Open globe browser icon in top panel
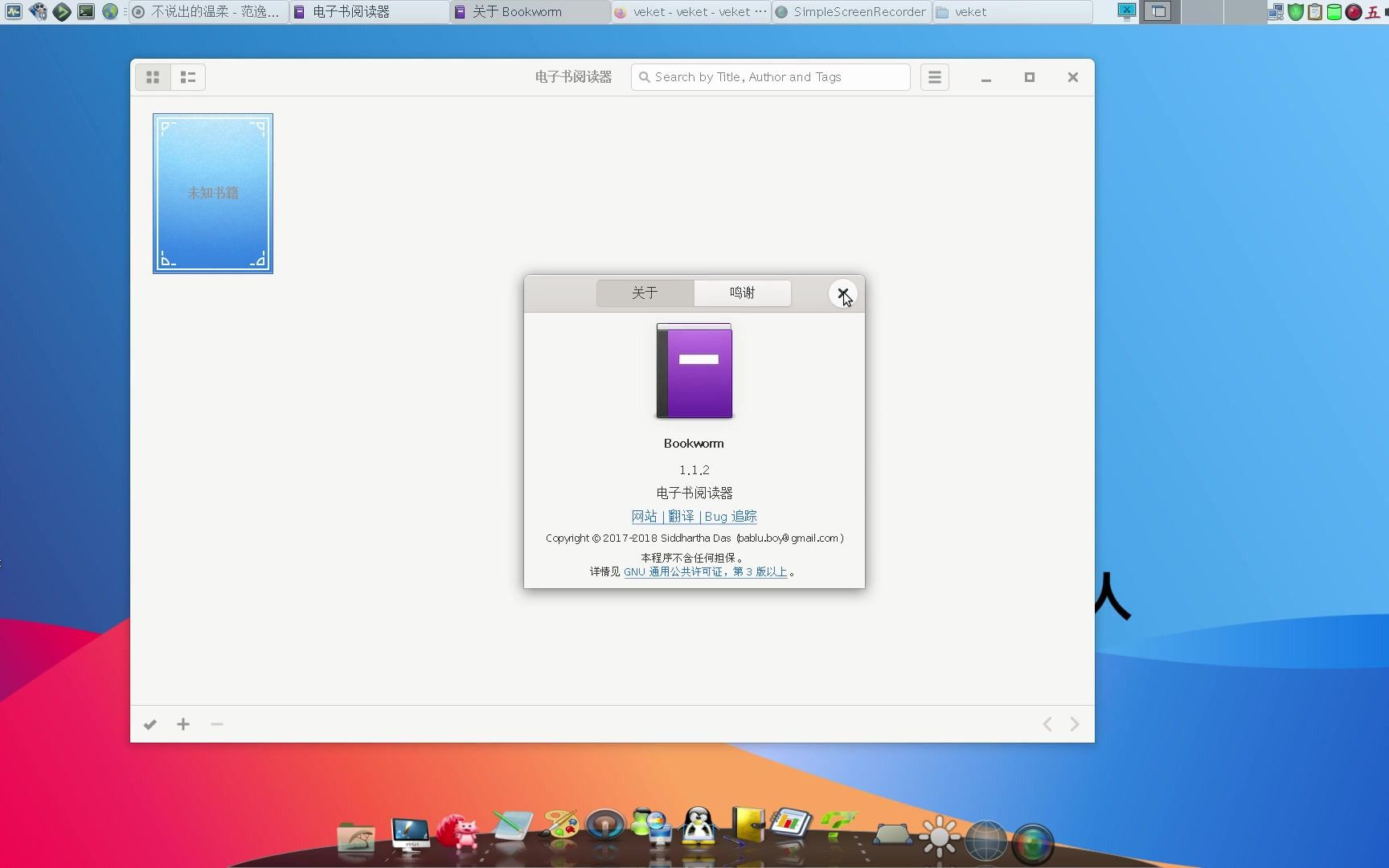The image size is (1389, 868). [x=110, y=11]
